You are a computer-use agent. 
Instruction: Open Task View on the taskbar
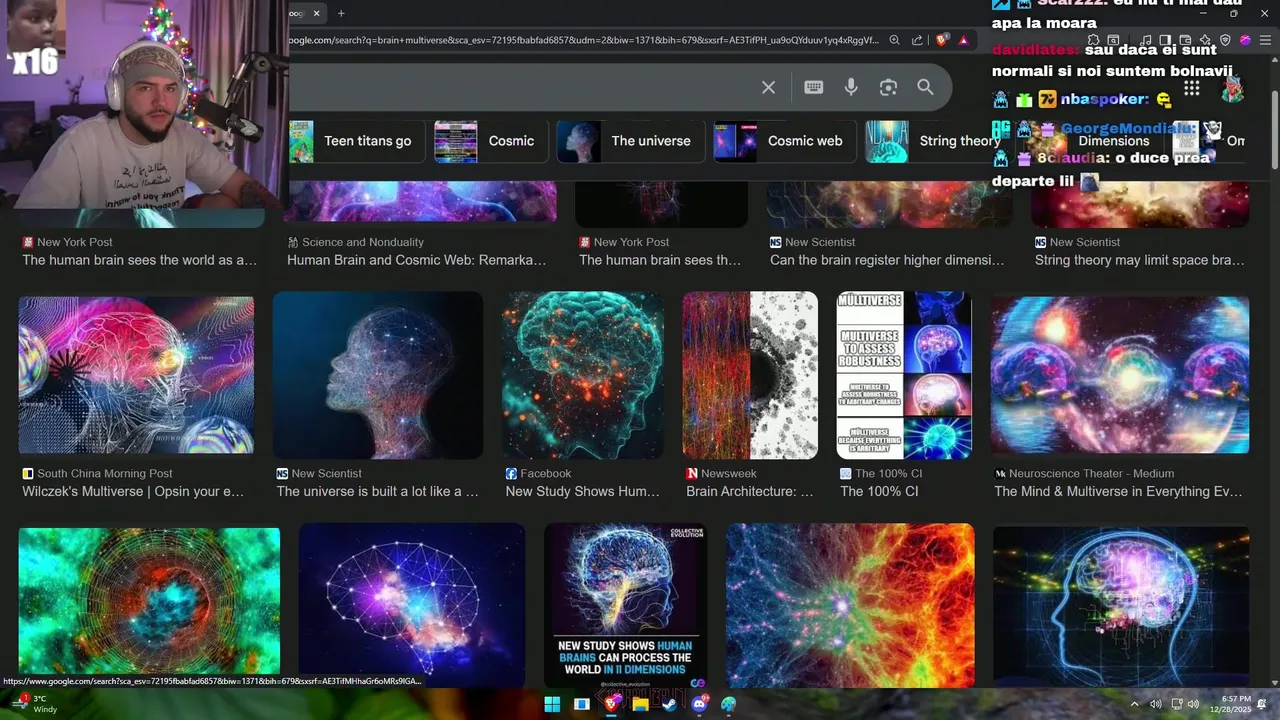pyautogui.click(x=581, y=704)
